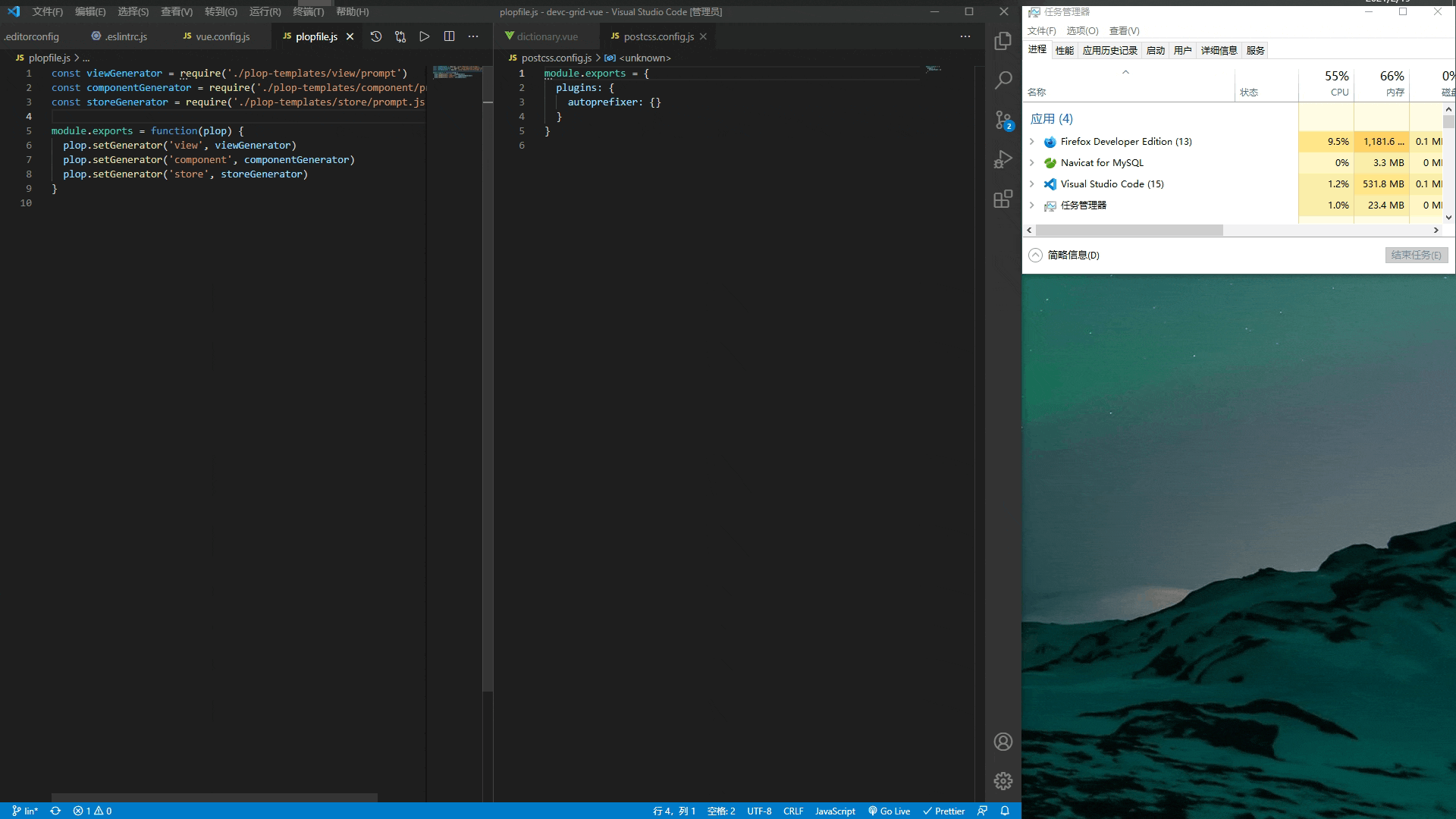
Task: Click the feedback icon in status bar
Action: (982, 811)
